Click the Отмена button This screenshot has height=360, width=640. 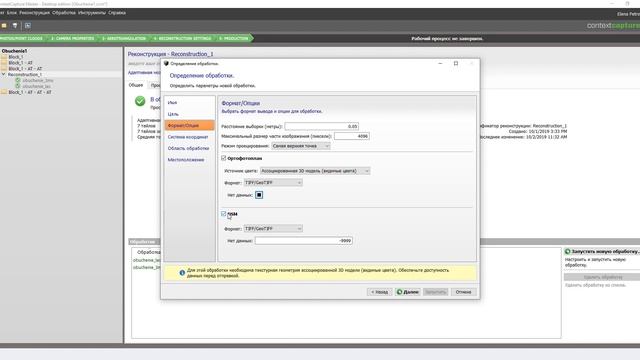(x=463, y=292)
